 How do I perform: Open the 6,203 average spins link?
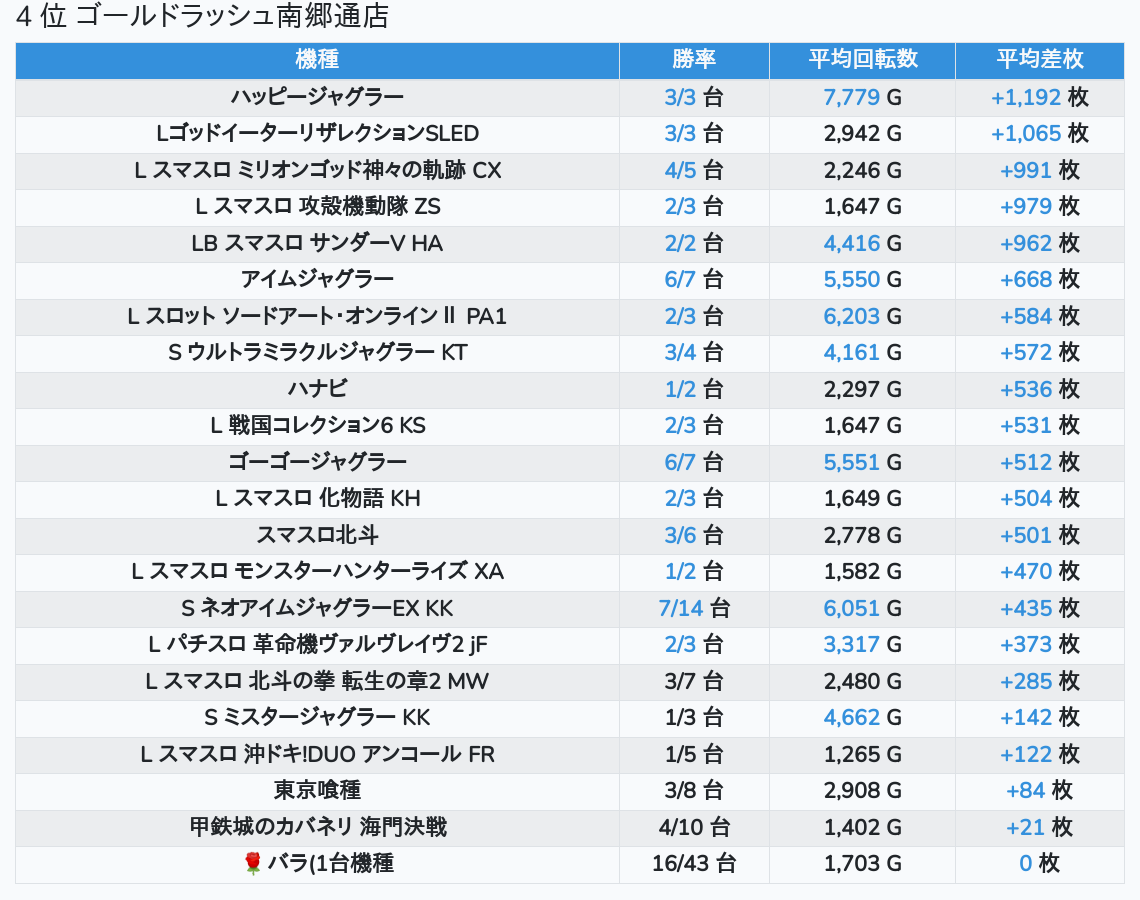point(851,316)
